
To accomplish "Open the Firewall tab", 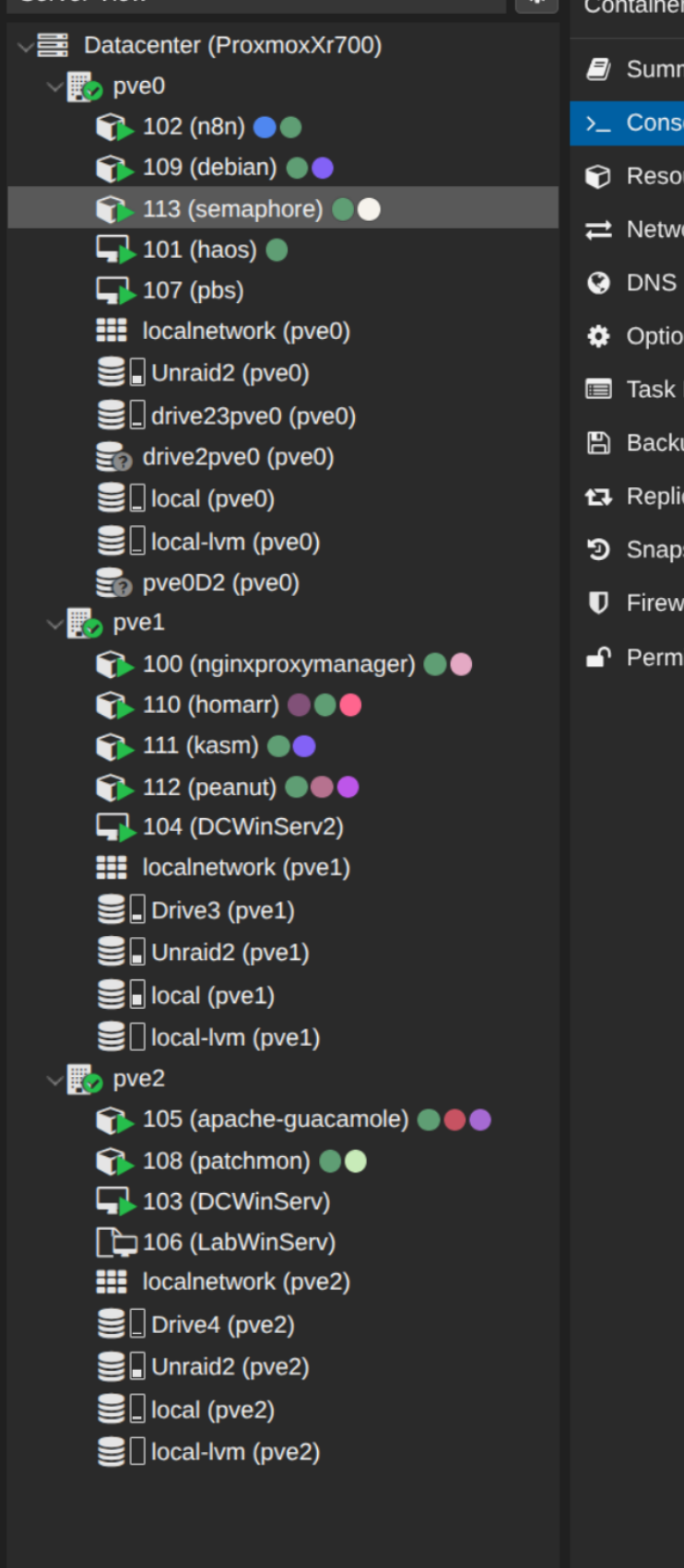I will click(x=627, y=603).
